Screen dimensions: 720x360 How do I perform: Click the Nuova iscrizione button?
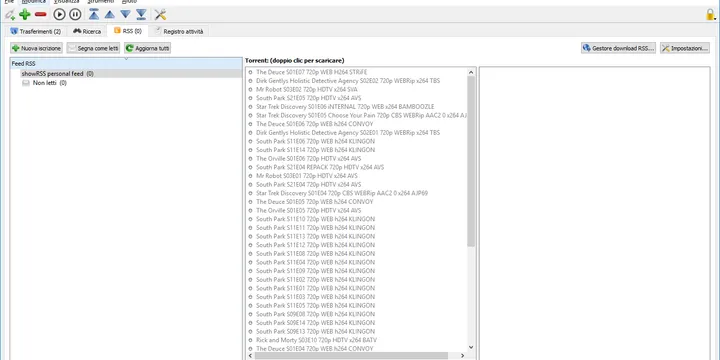36,48
